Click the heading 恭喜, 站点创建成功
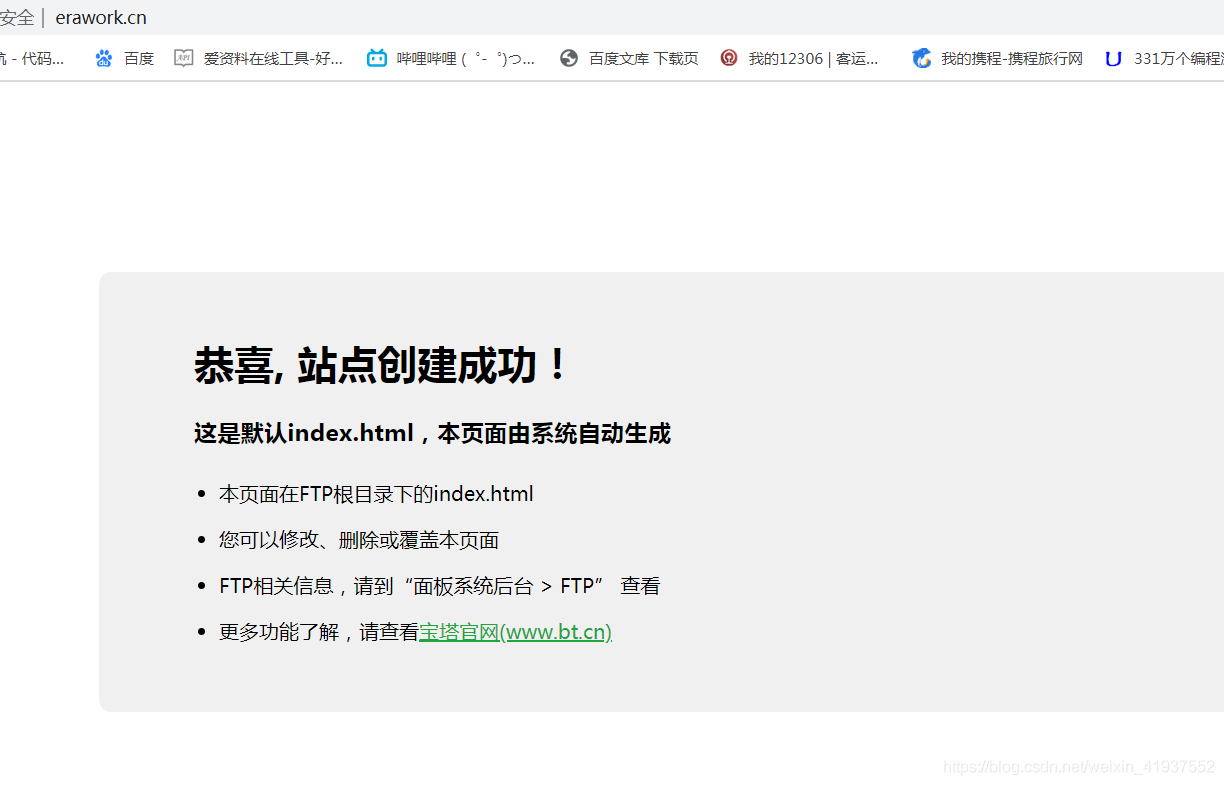The image size is (1224, 785). point(379,366)
